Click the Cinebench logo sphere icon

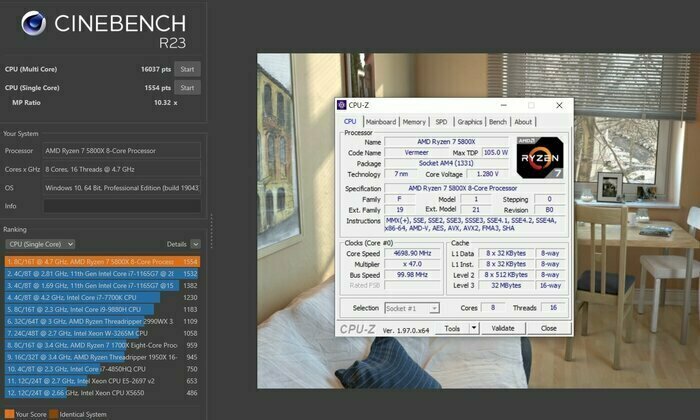[x=33, y=23]
